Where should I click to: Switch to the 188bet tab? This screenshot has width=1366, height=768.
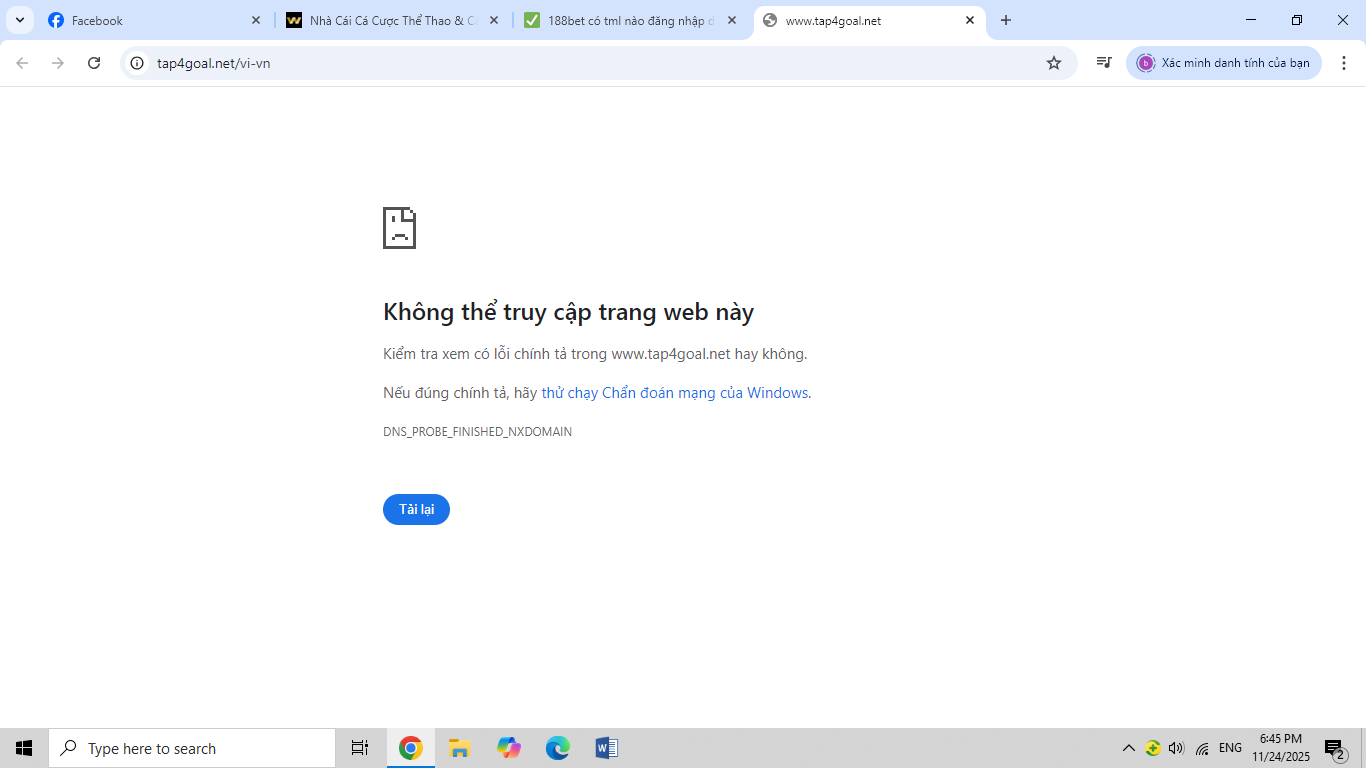point(630,20)
